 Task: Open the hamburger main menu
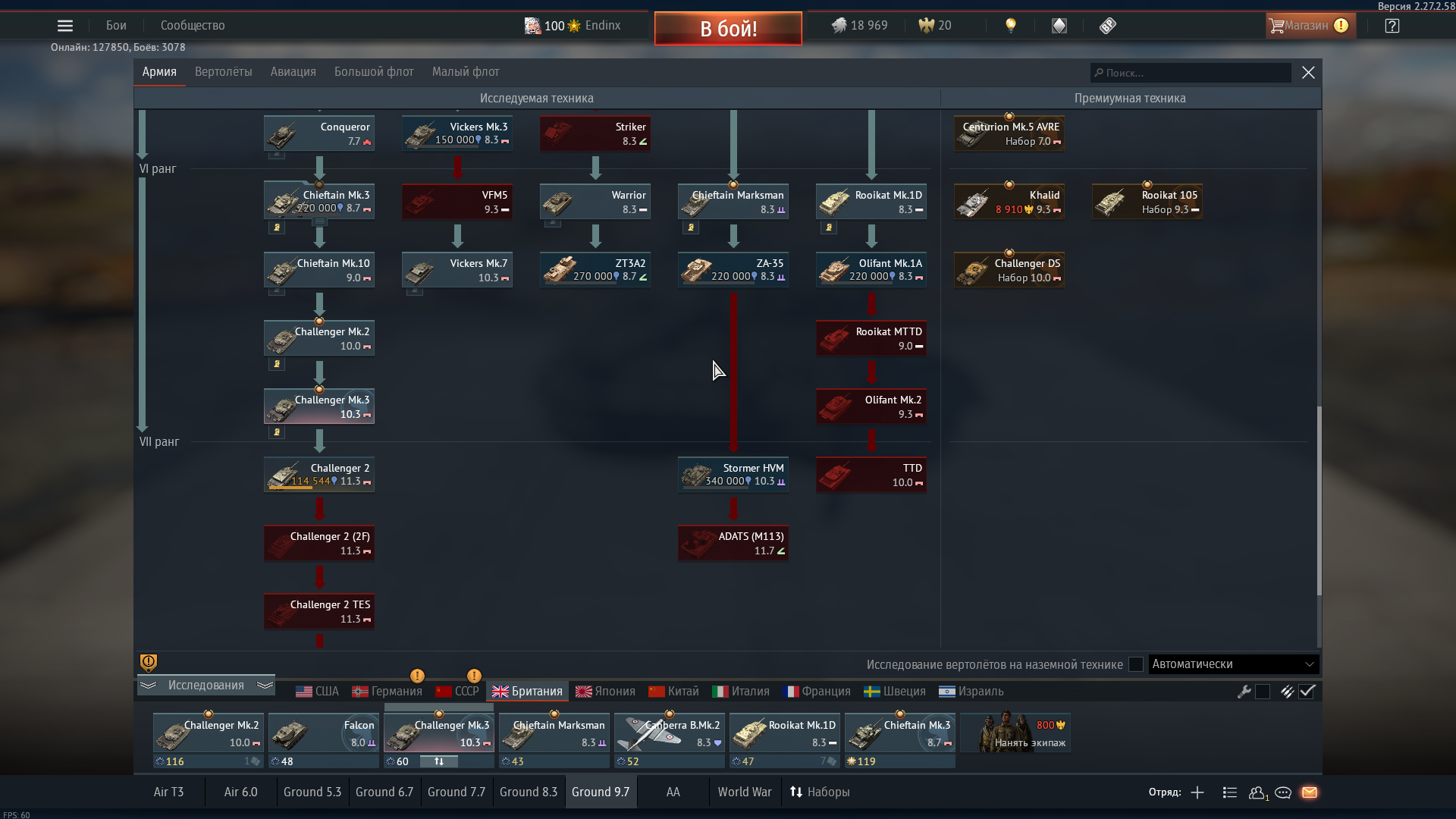[x=65, y=26]
